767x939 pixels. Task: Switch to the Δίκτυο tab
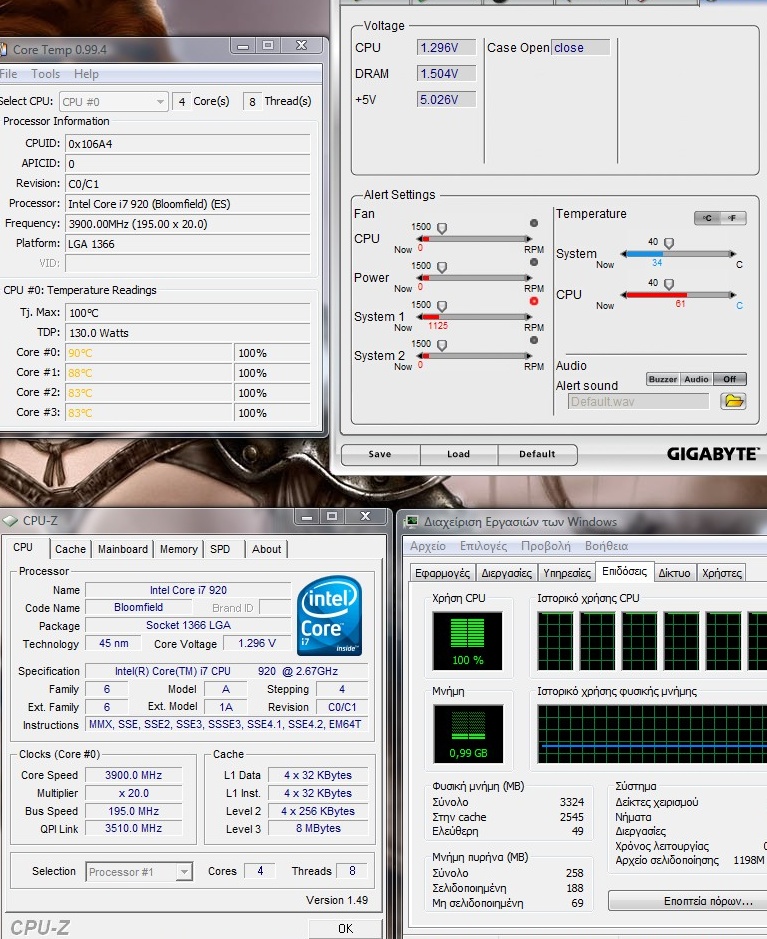click(674, 573)
